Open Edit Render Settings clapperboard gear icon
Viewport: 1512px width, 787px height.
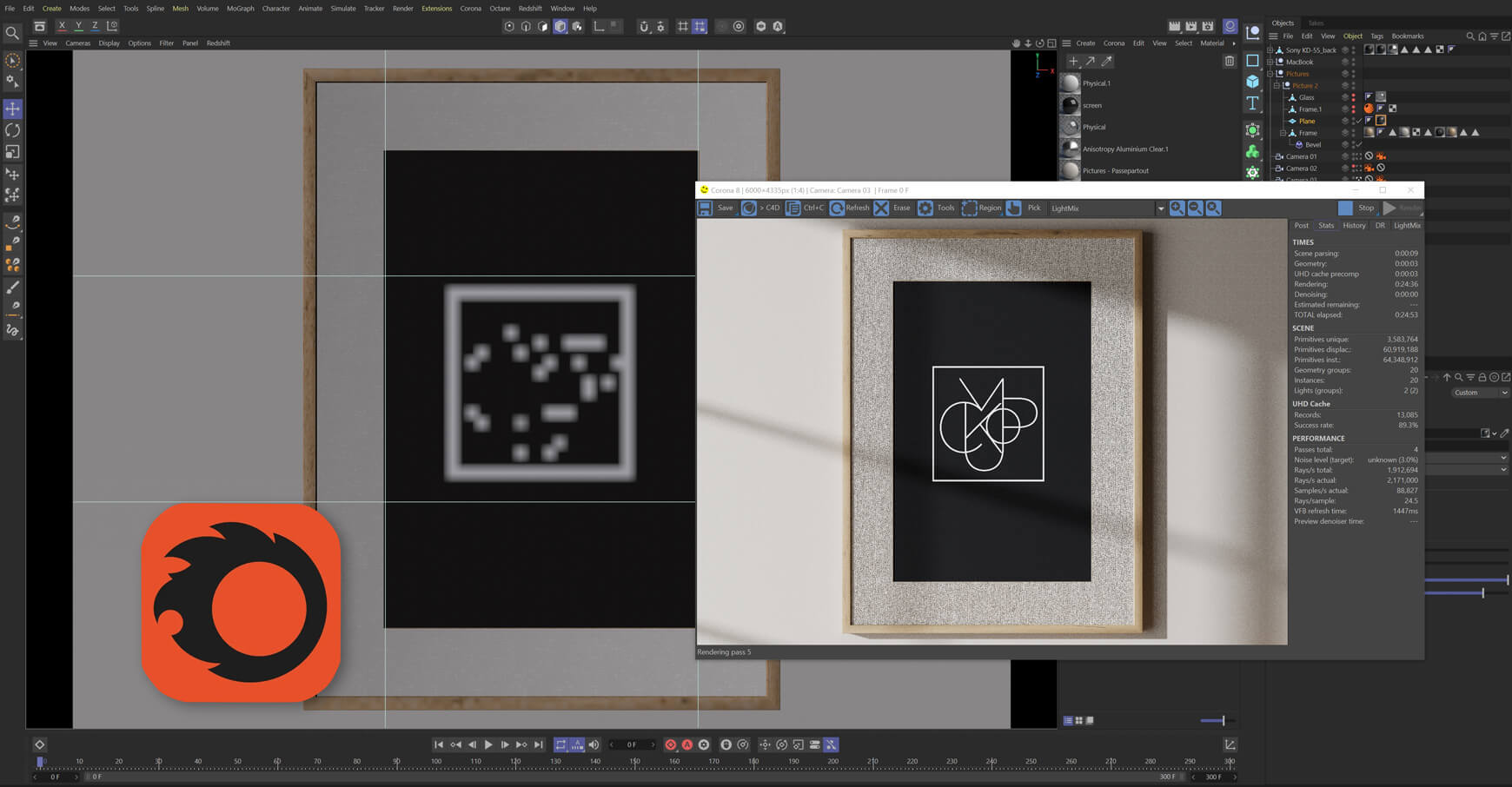click(x=1207, y=26)
